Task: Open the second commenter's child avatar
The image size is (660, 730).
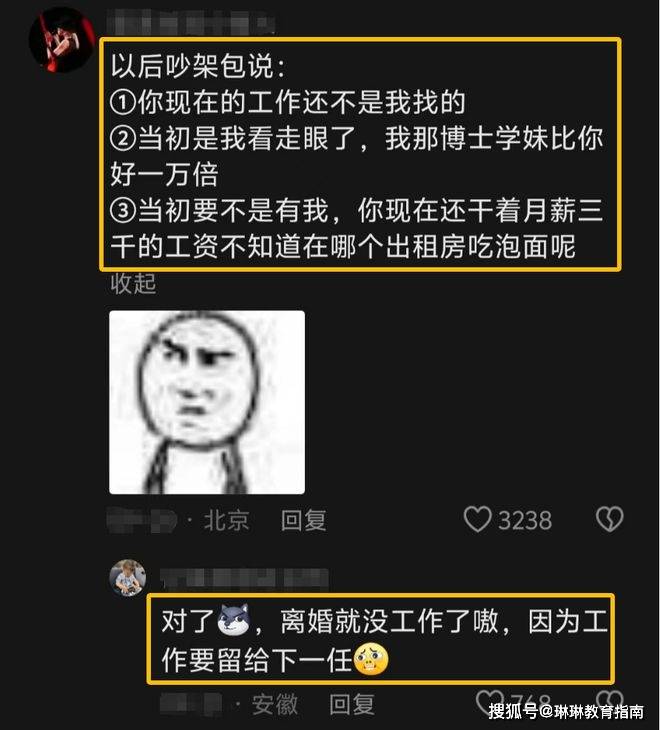Action: 128,578
